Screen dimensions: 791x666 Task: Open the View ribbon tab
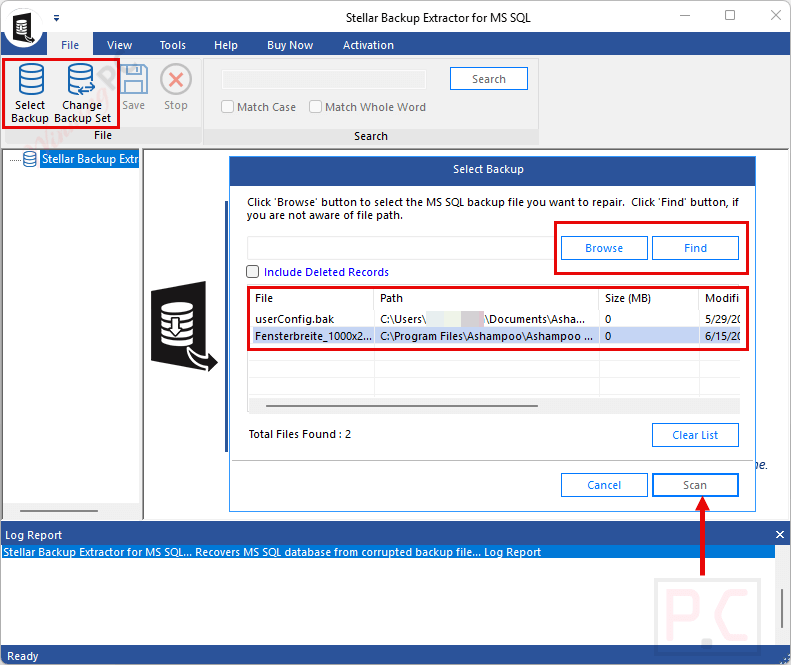pyautogui.click(x=120, y=45)
